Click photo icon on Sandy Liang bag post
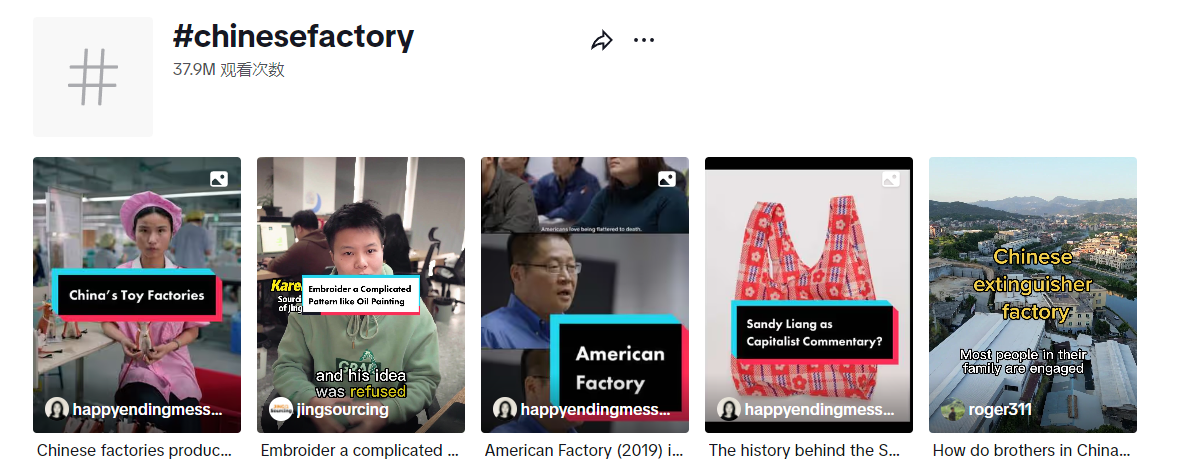 [x=890, y=179]
